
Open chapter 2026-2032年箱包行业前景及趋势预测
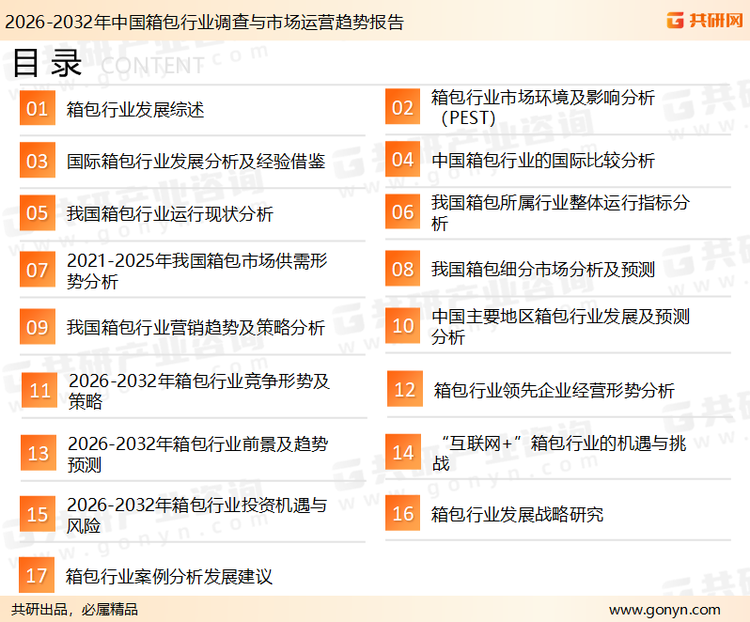tap(198, 454)
